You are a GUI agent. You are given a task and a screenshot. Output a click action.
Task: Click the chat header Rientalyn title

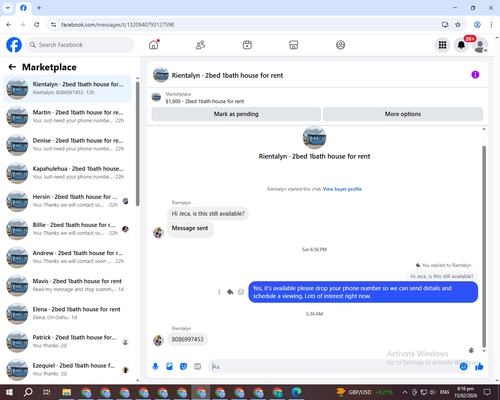pyautogui.click(x=227, y=75)
